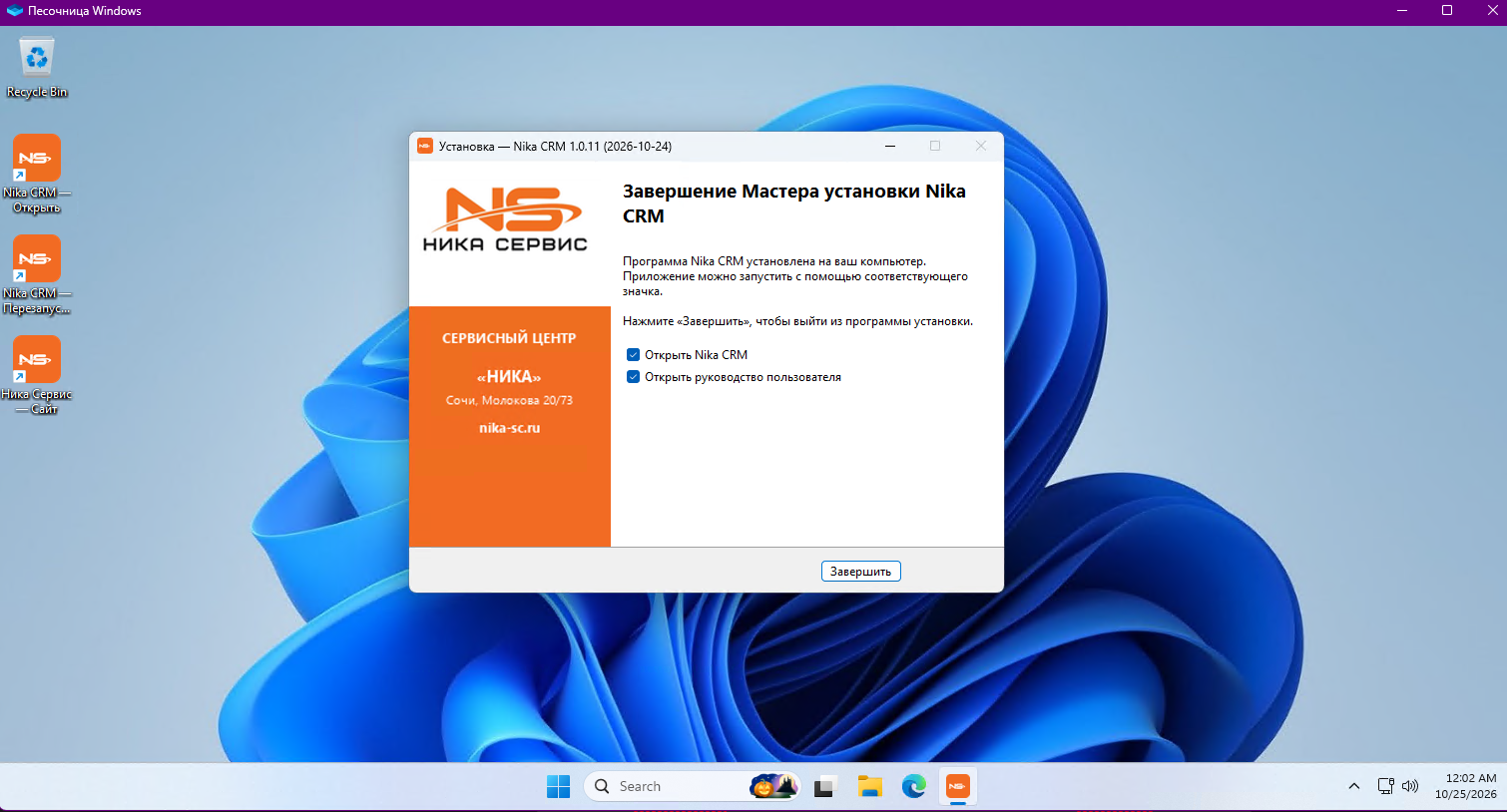Click the СЕРВИСНЫЙ ЦЕНТР text
This screenshot has height=812, width=1507.
click(x=509, y=338)
